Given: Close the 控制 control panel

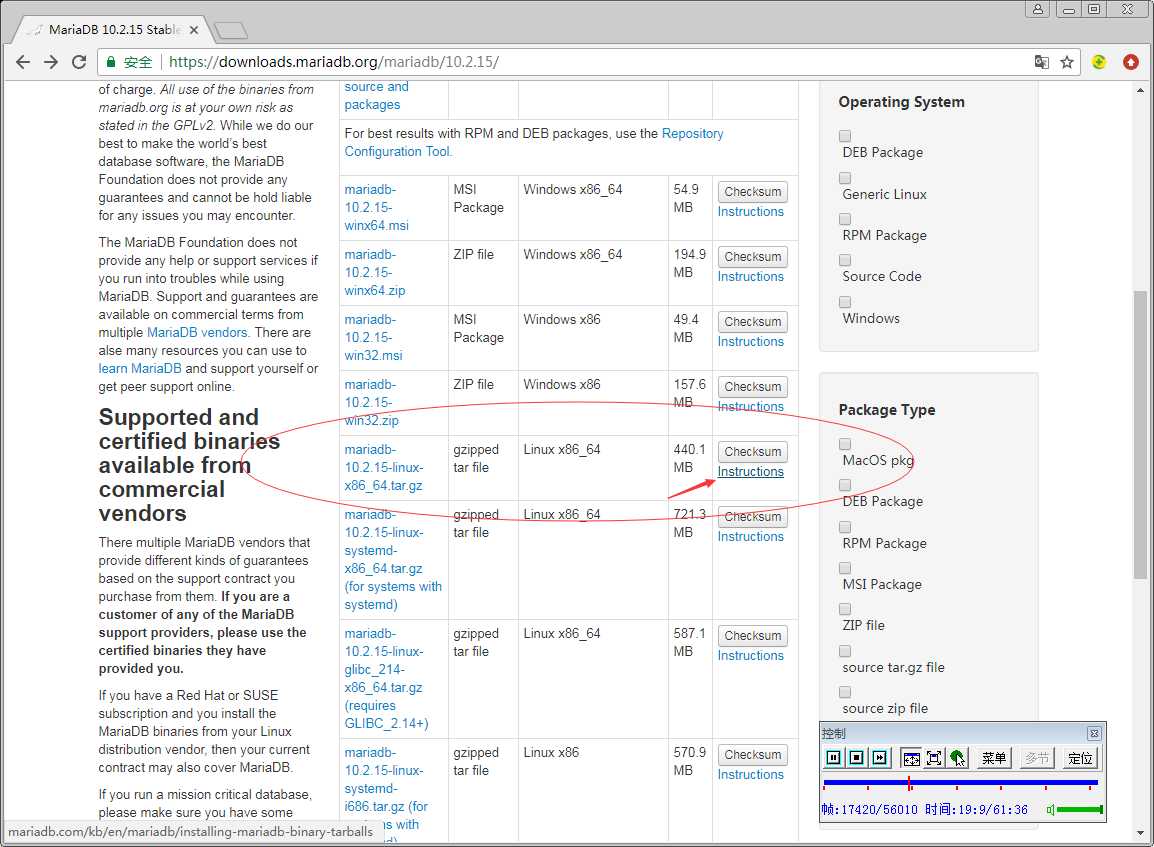Looking at the screenshot, I should pos(1094,733).
